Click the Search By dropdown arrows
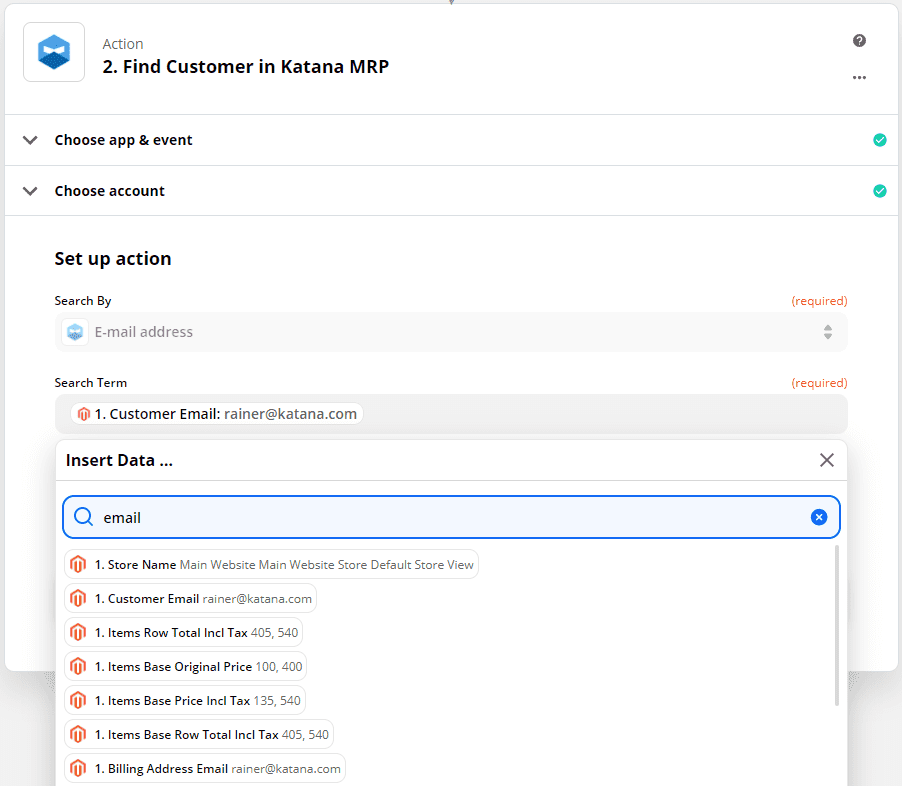This screenshot has height=786, width=902. (x=827, y=332)
